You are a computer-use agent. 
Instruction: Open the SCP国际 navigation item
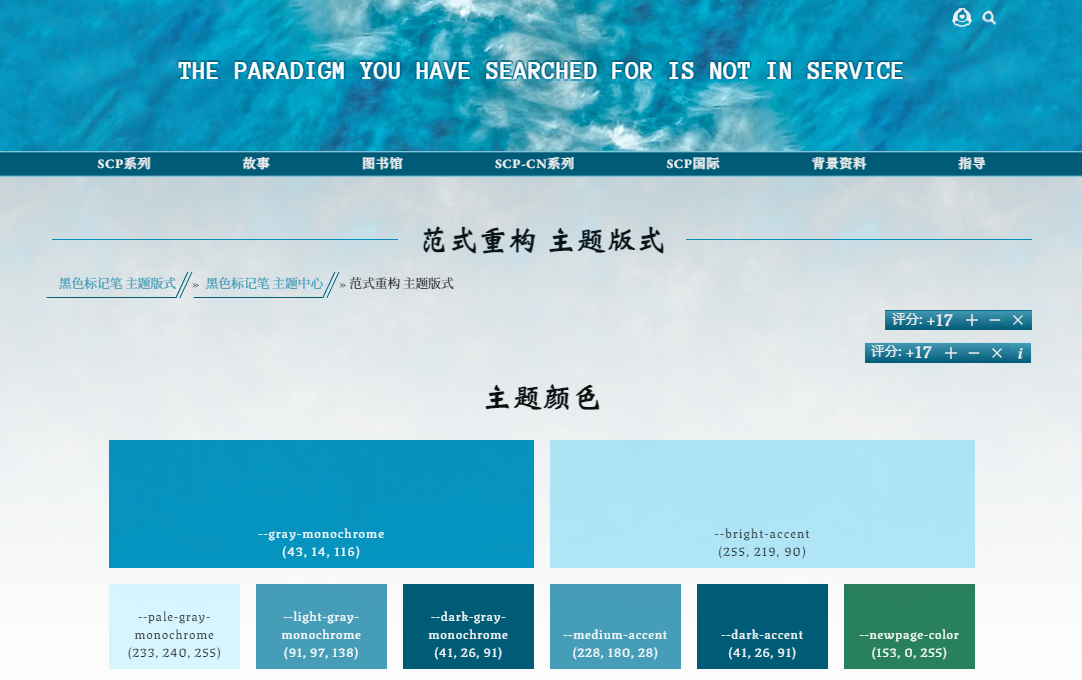(694, 163)
